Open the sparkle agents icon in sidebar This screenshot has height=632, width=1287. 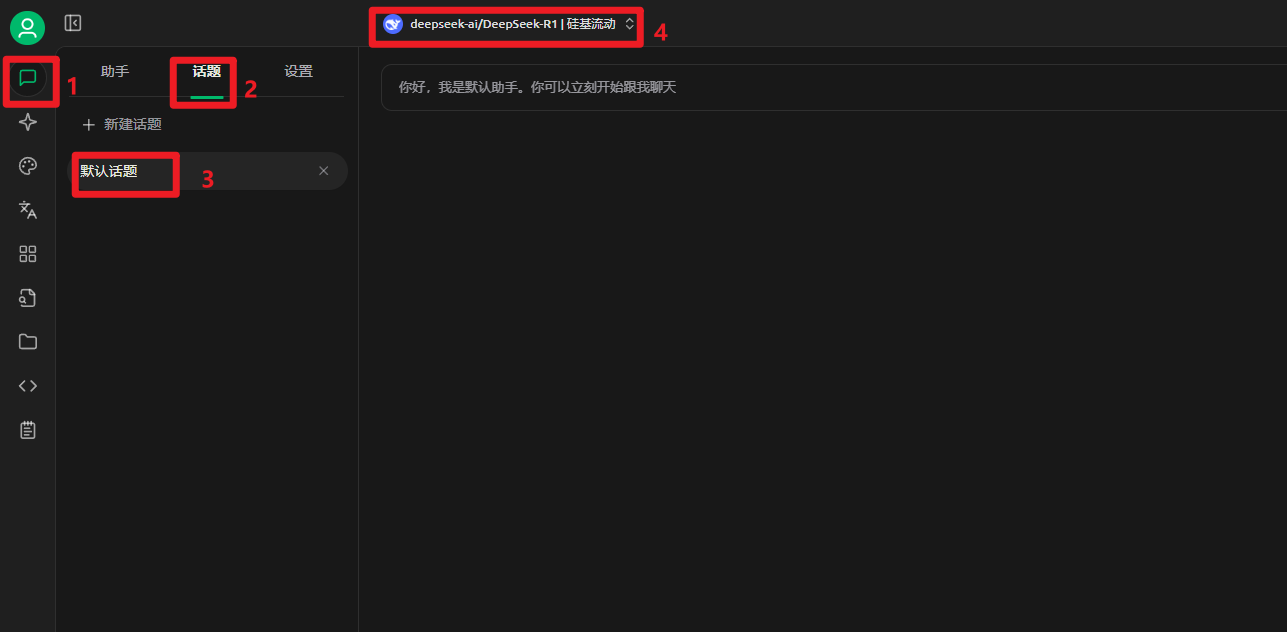[x=28, y=122]
